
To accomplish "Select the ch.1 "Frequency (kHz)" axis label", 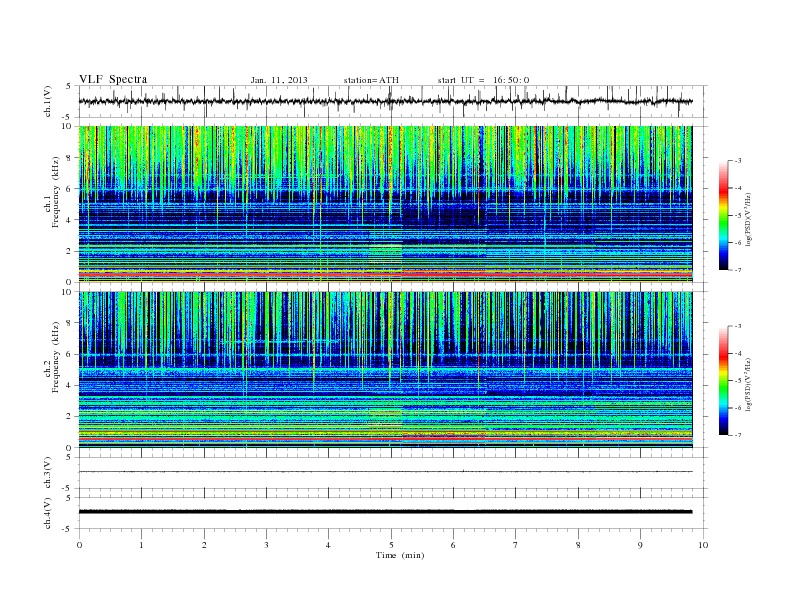I will pyautogui.click(x=56, y=192).
